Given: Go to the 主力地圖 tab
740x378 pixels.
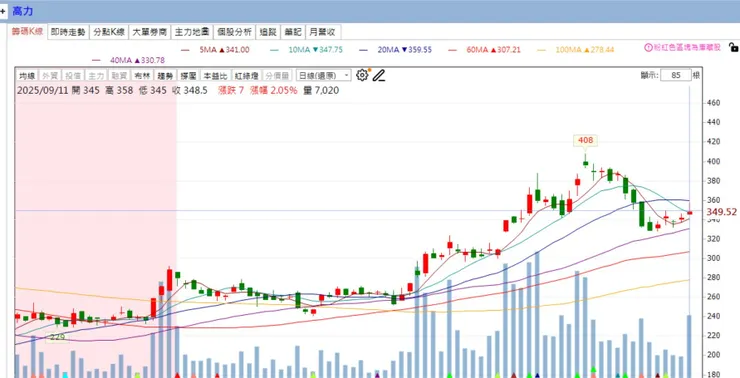Looking at the screenshot, I should pos(192,32).
